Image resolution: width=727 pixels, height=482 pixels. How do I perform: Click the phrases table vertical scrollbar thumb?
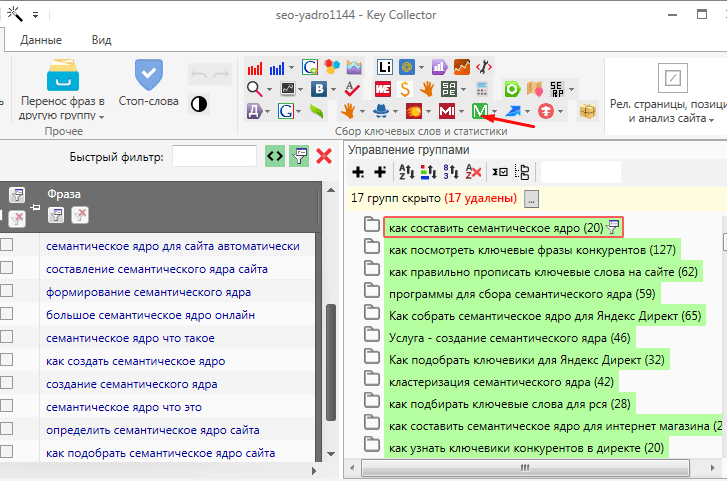coord(331,362)
